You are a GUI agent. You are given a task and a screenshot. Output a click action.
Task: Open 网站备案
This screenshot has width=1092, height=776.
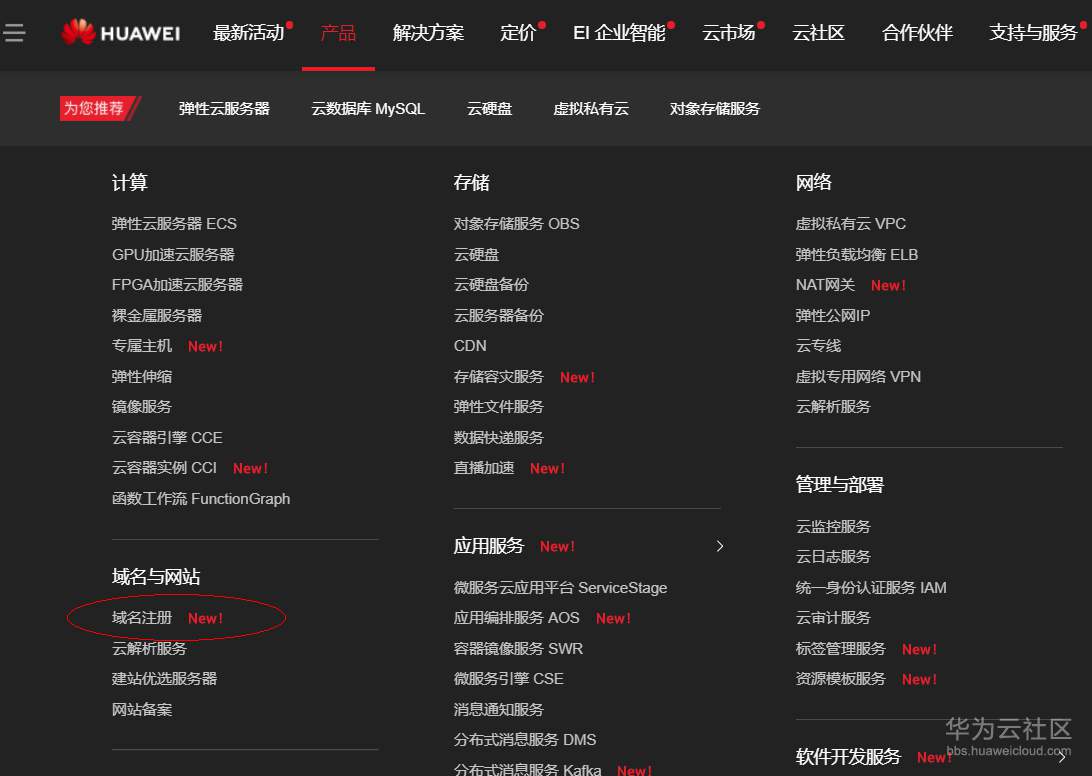click(142, 710)
